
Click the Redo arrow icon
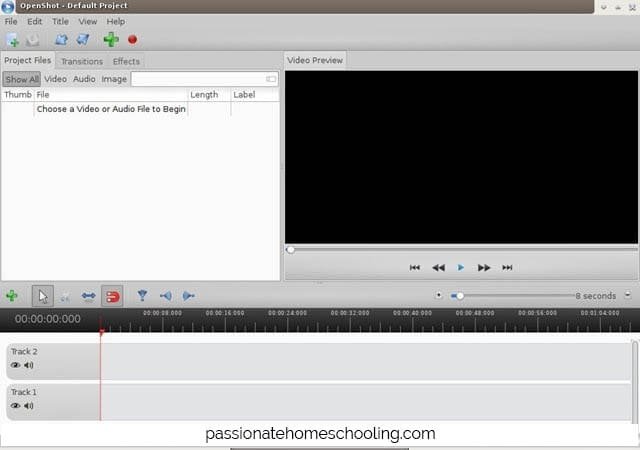83,40
